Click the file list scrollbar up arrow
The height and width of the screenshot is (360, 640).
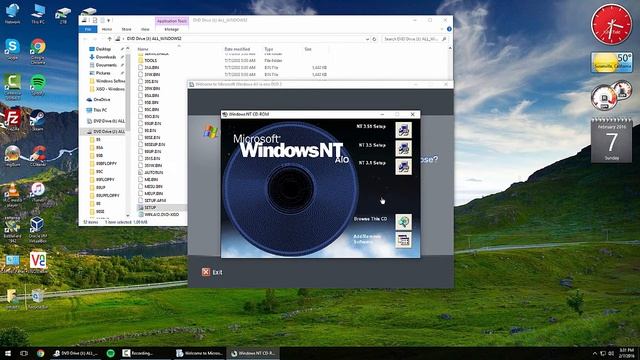point(450,48)
